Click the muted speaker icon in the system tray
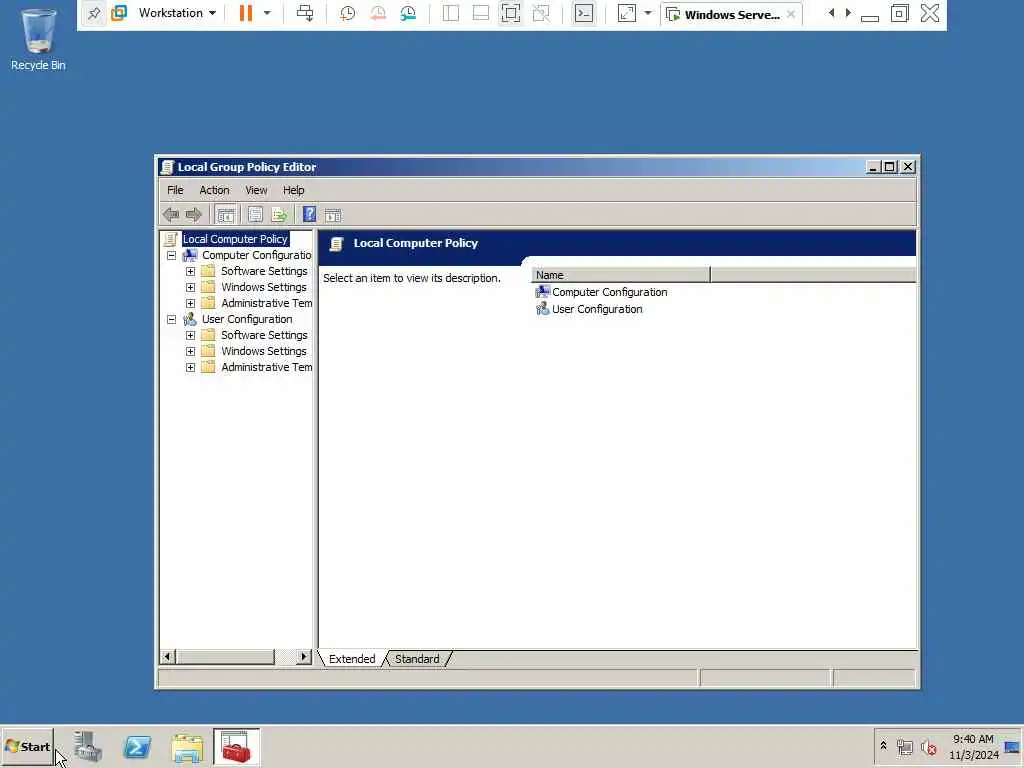The image size is (1024, 768). click(x=929, y=746)
